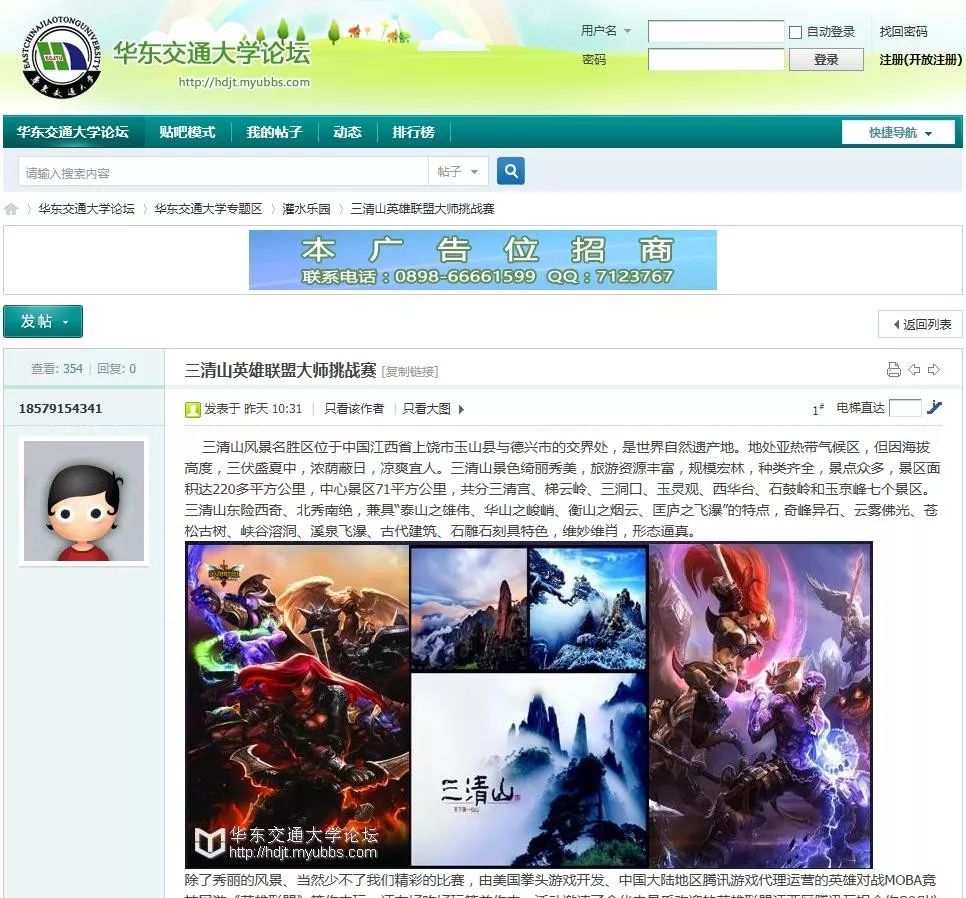The image size is (966, 898).
Task: Click the lightning icon next to 电梯直达
Action: point(933,408)
